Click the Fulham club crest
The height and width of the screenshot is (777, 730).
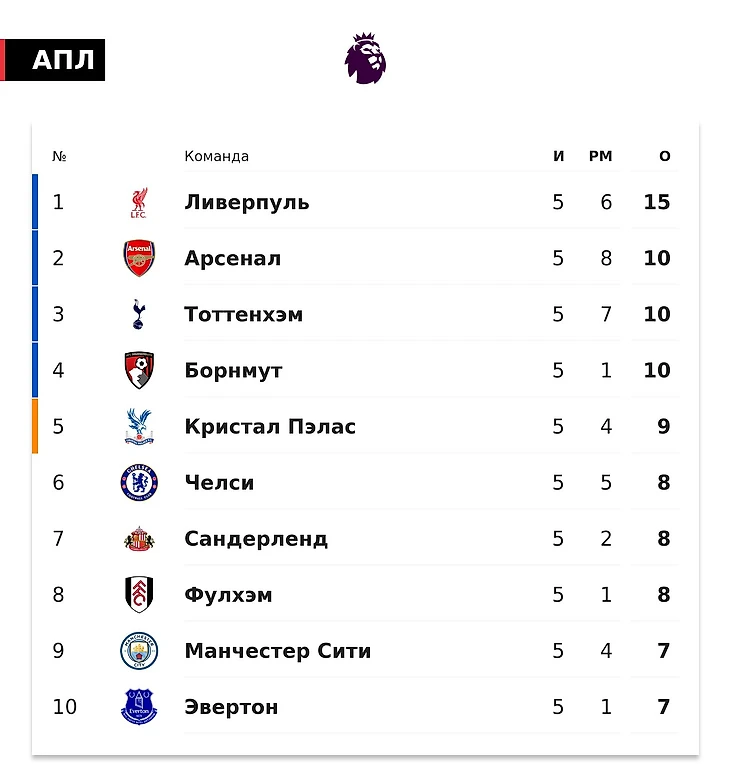pos(139,595)
